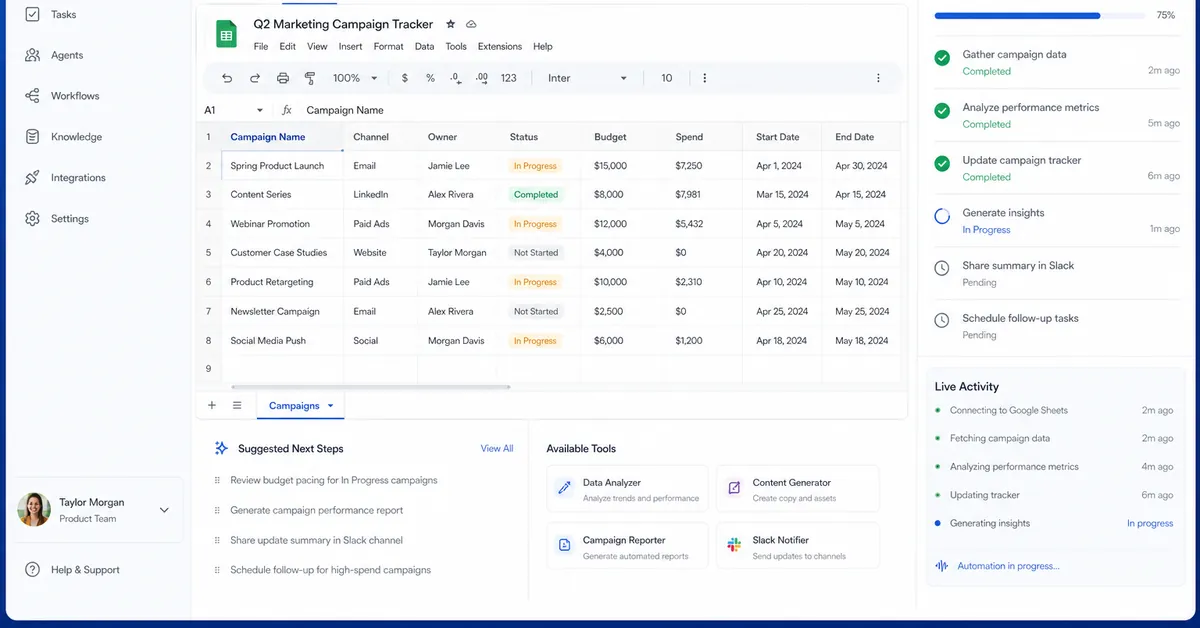The image size is (1200, 628).
Task: Click the 75% progress bar
Action: pos(1040,16)
